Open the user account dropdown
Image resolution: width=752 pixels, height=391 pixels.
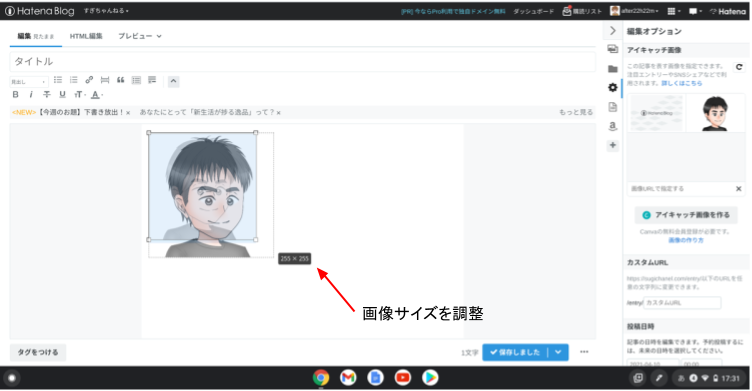tap(634, 11)
